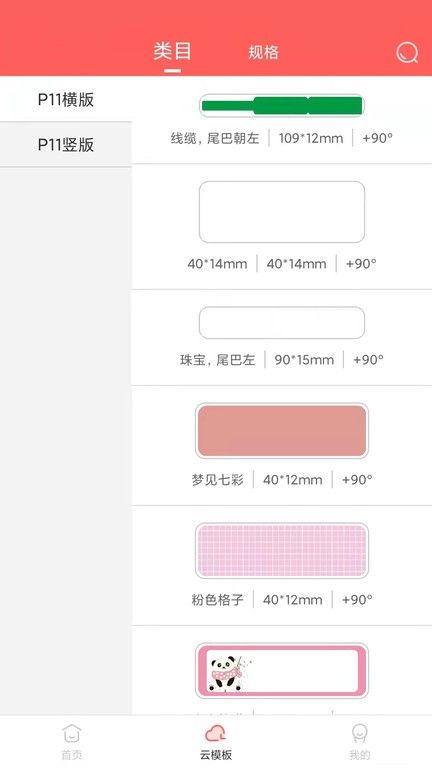The height and width of the screenshot is (768, 432).
Task: Tap the 90*15mm size text
Action: point(304,360)
